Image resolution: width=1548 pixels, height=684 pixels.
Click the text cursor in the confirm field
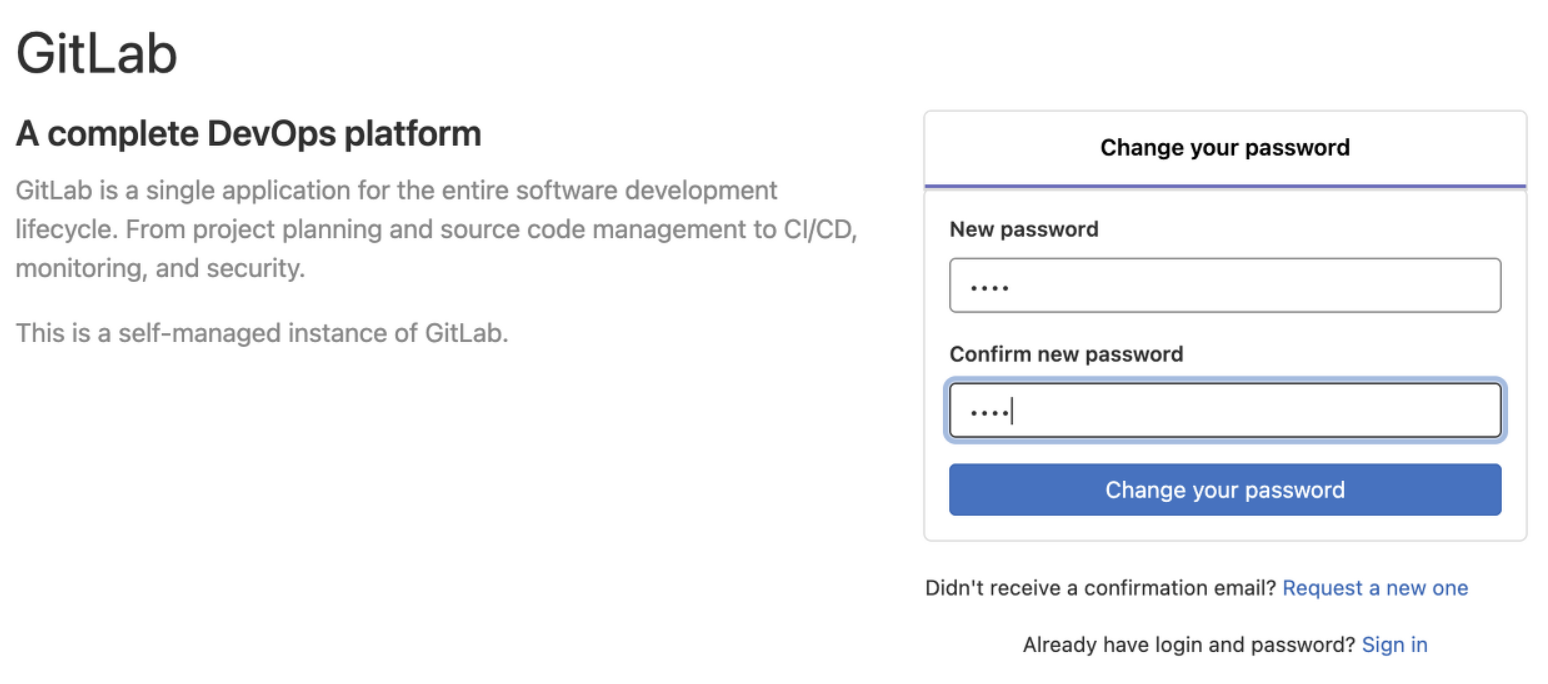click(x=1012, y=411)
